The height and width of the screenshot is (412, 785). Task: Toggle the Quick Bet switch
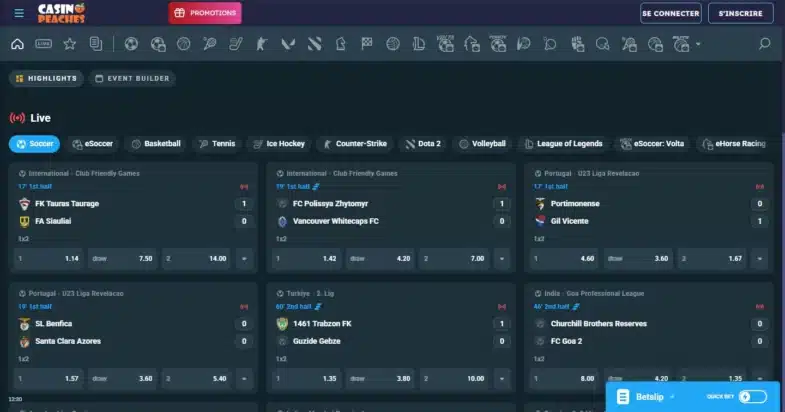[753, 396]
